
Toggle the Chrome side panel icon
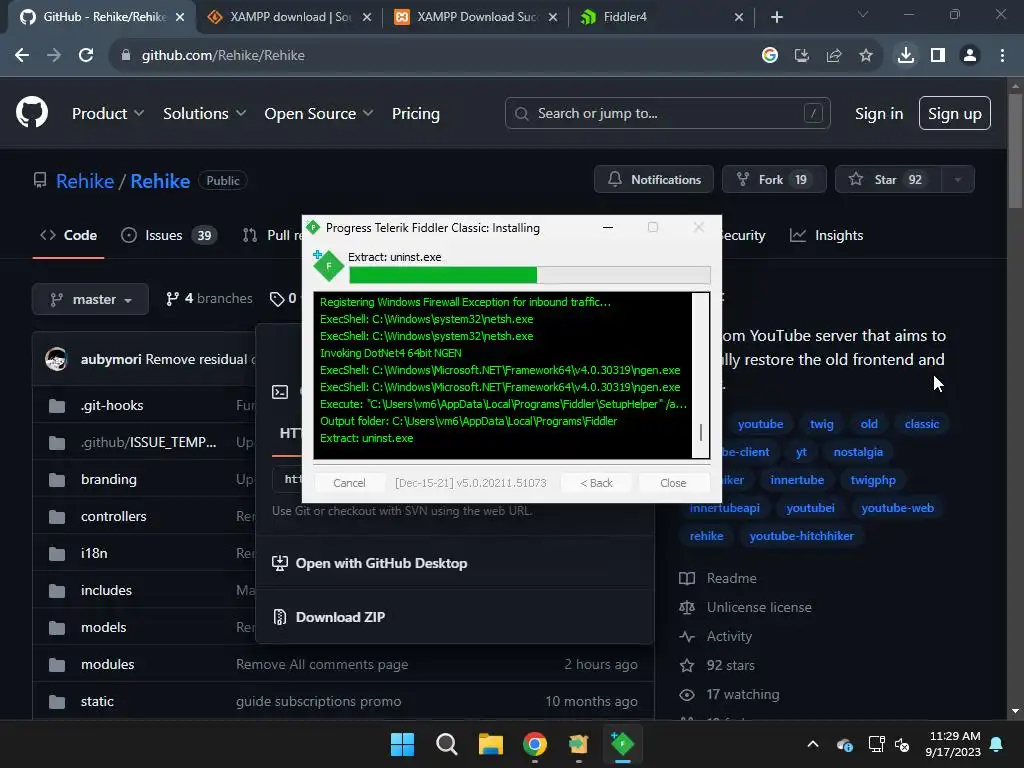click(x=938, y=56)
